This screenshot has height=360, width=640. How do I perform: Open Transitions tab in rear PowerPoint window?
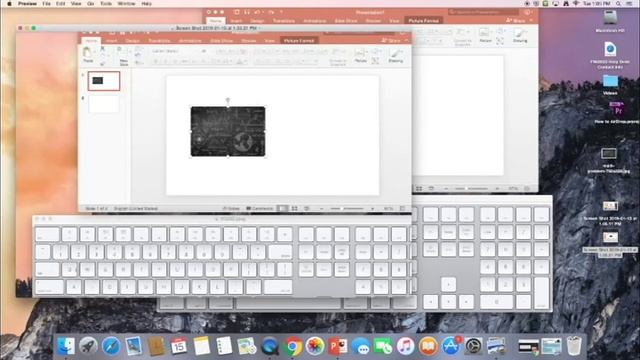[284, 20]
